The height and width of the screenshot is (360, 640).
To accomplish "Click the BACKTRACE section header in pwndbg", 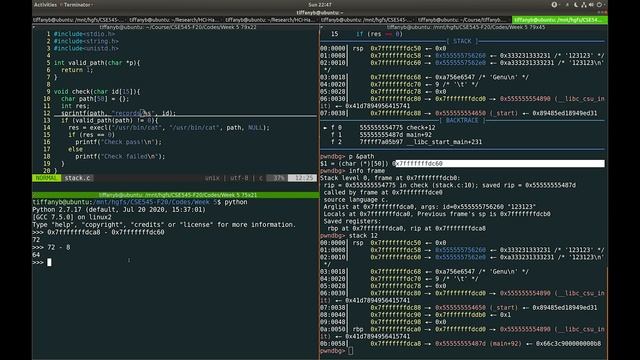I will pos(462,120).
